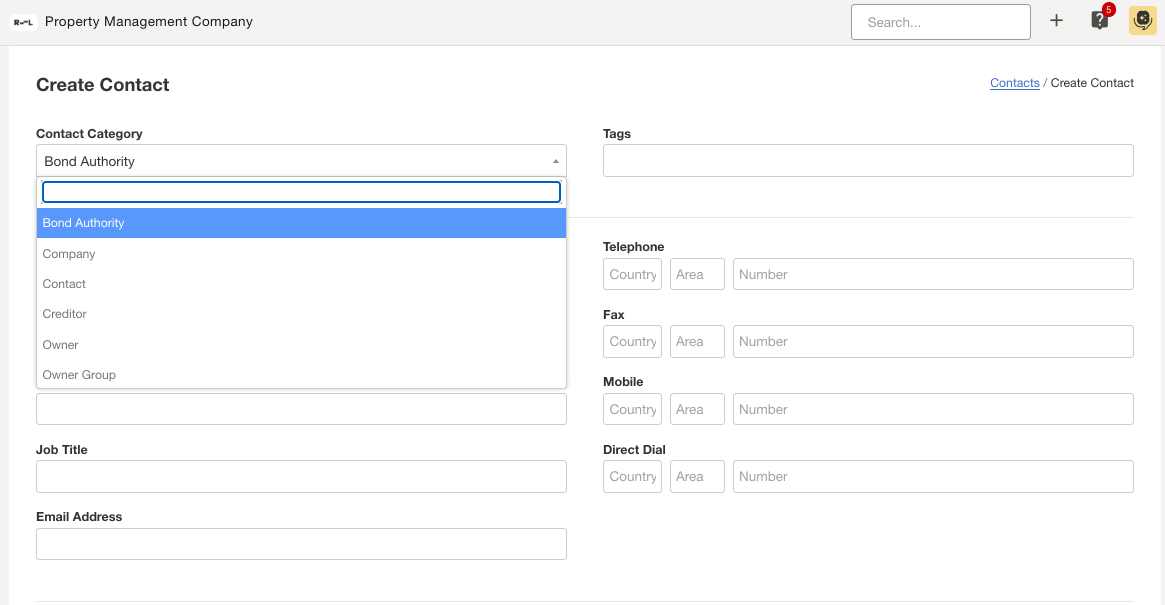Viewport: 1165px width, 605px height.
Task: Click the company logo in header
Action: [23, 22]
